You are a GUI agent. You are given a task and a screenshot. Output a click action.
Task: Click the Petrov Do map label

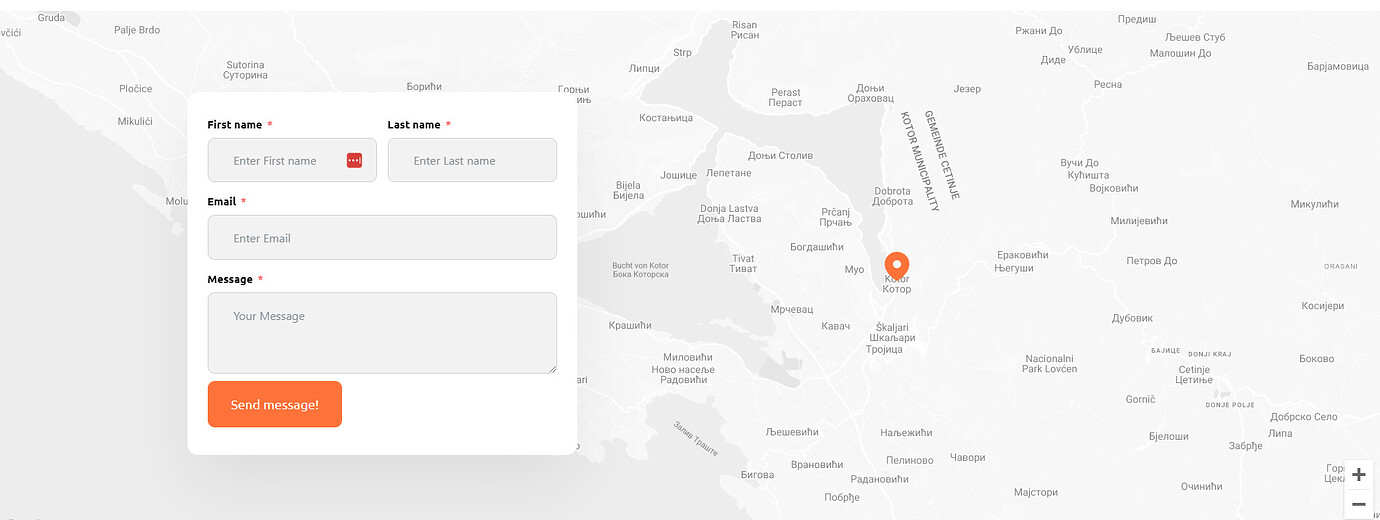(1152, 261)
